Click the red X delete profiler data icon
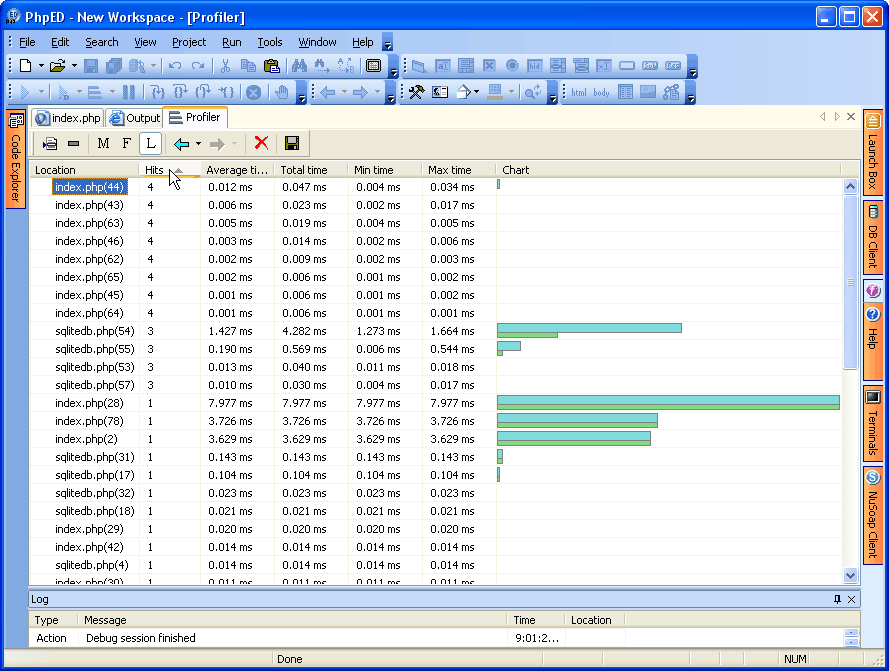889x671 pixels. [x=261, y=144]
